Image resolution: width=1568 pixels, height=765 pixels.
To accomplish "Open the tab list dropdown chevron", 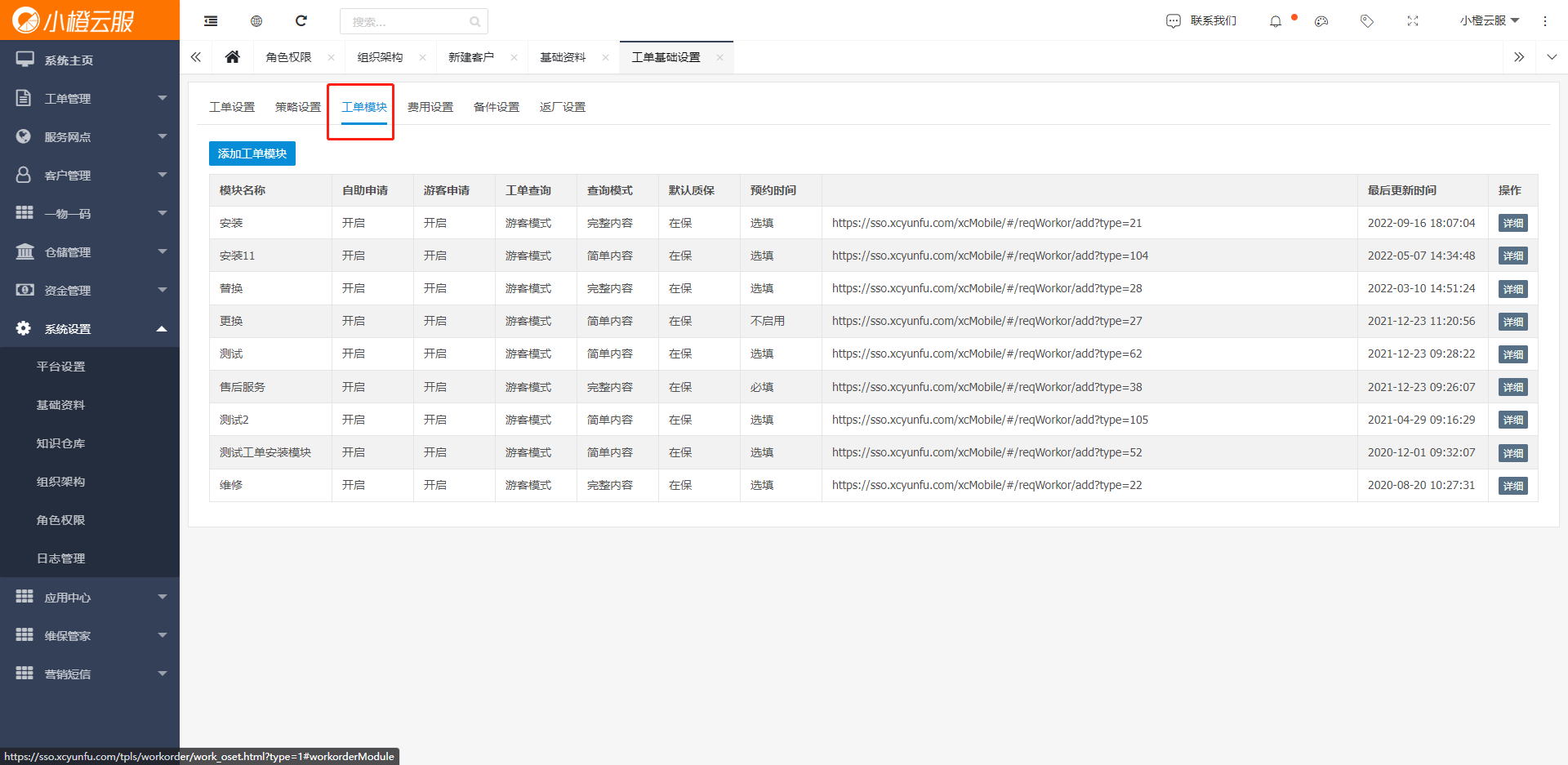I will tap(1552, 57).
